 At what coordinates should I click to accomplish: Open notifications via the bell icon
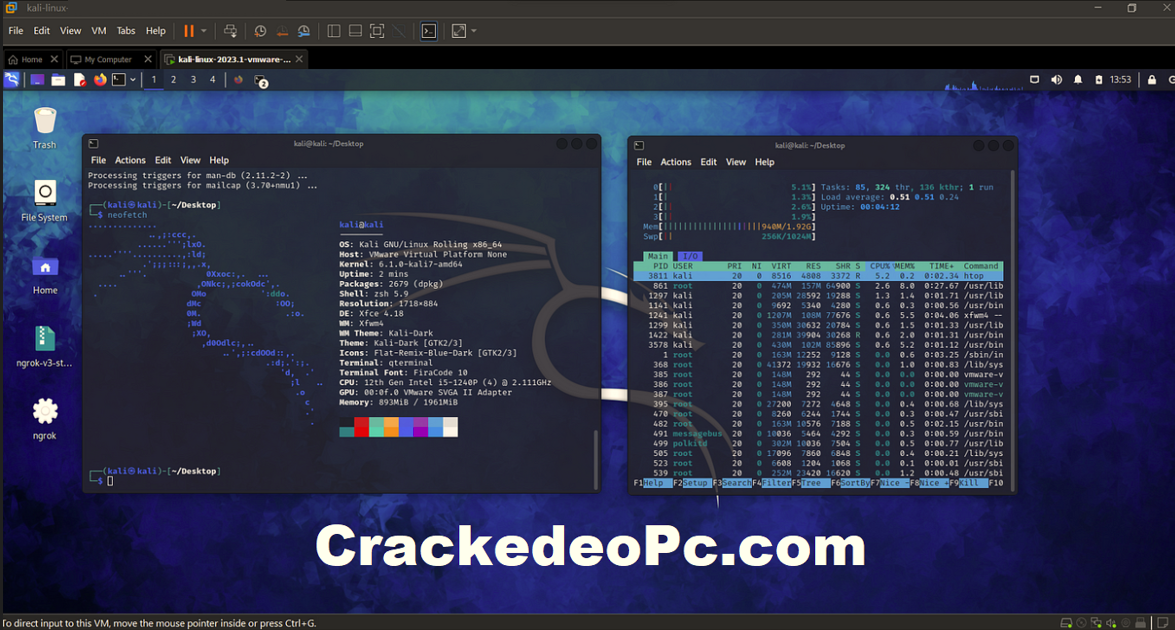coord(1078,79)
